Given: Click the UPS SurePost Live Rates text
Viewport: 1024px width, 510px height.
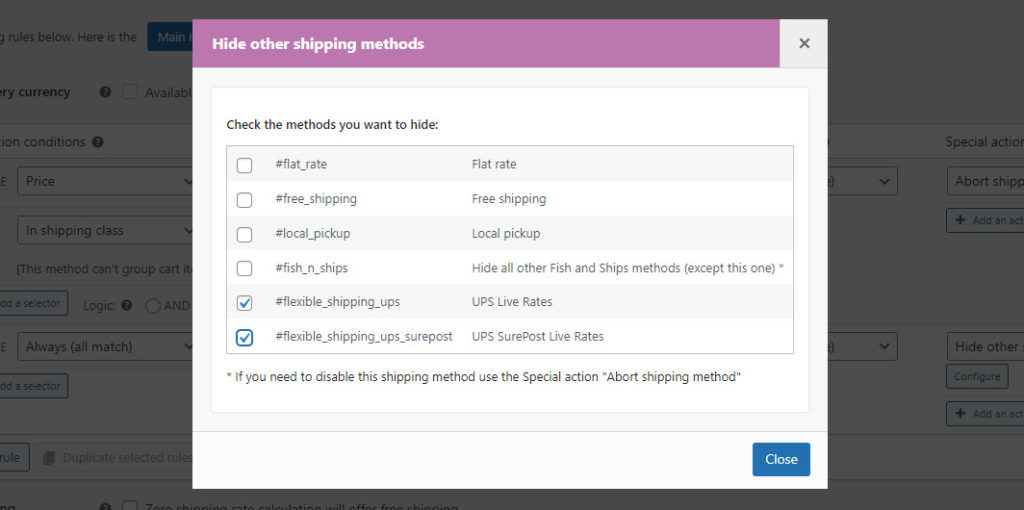Looking at the screenshot, I should click(x=537, y=336).
